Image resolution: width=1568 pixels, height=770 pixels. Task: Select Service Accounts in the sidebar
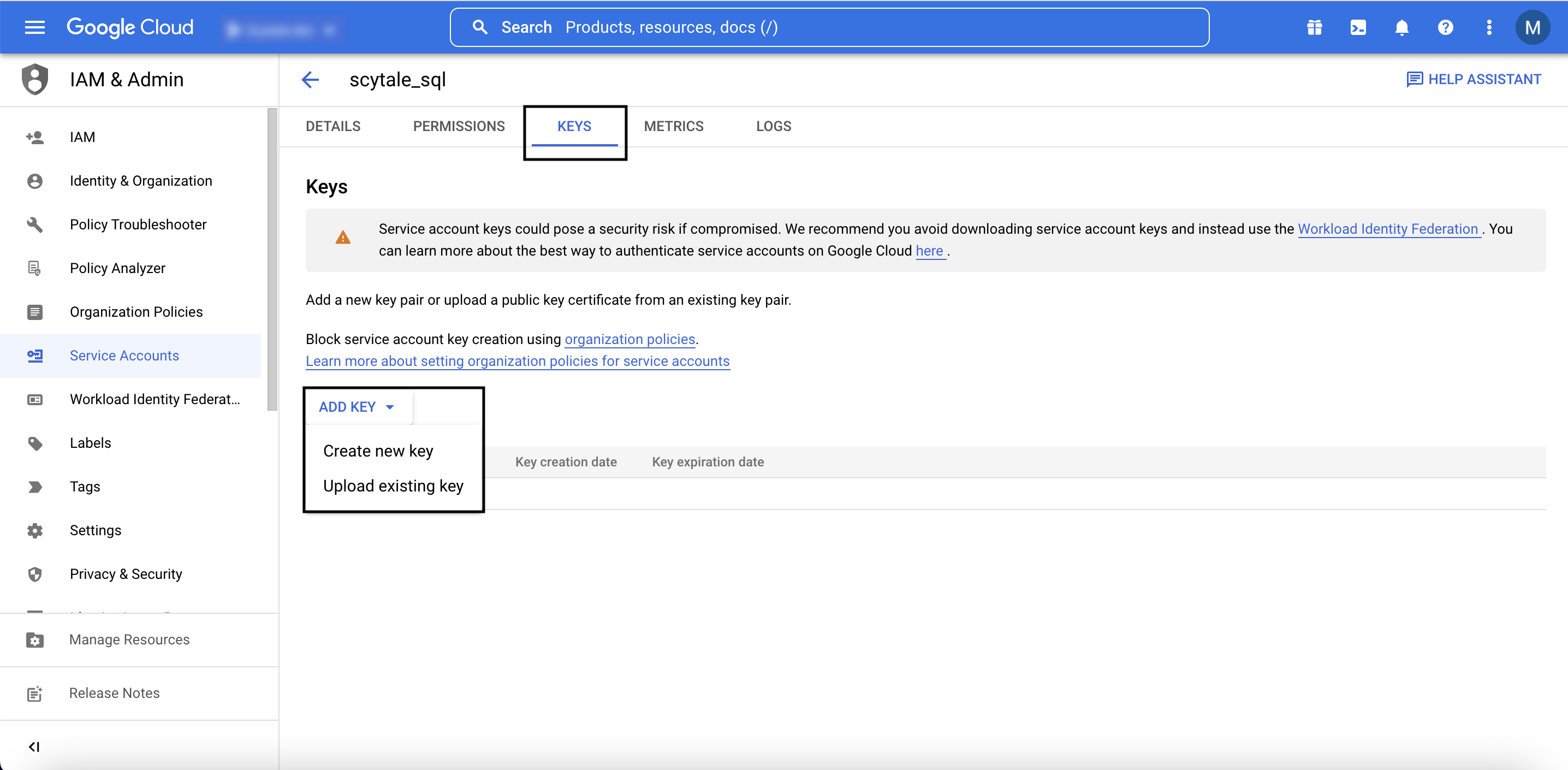click(130, 356)
